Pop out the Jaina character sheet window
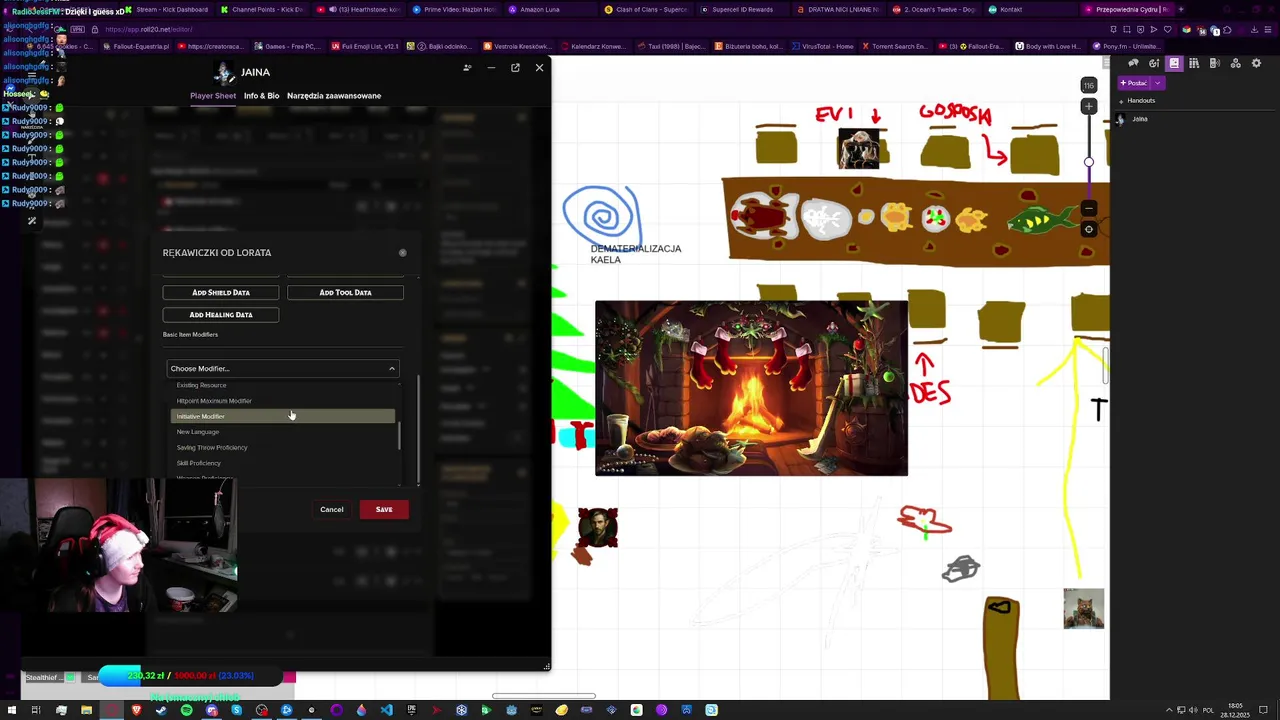The width and height of the screenshot is (1280, 720). coord(515,68)
